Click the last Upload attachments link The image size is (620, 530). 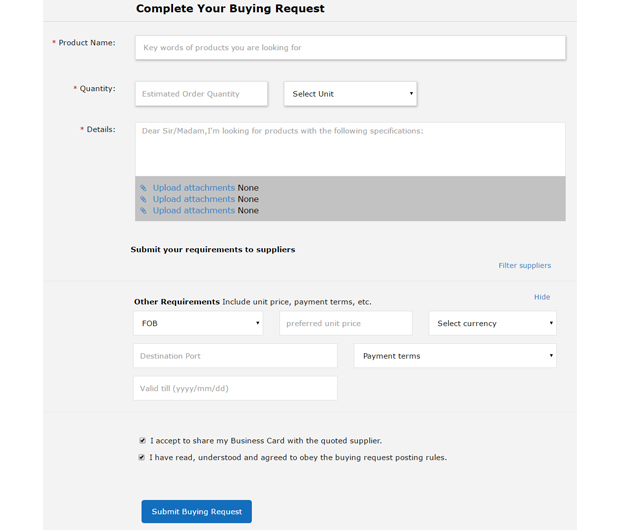[x=194, y=211]
